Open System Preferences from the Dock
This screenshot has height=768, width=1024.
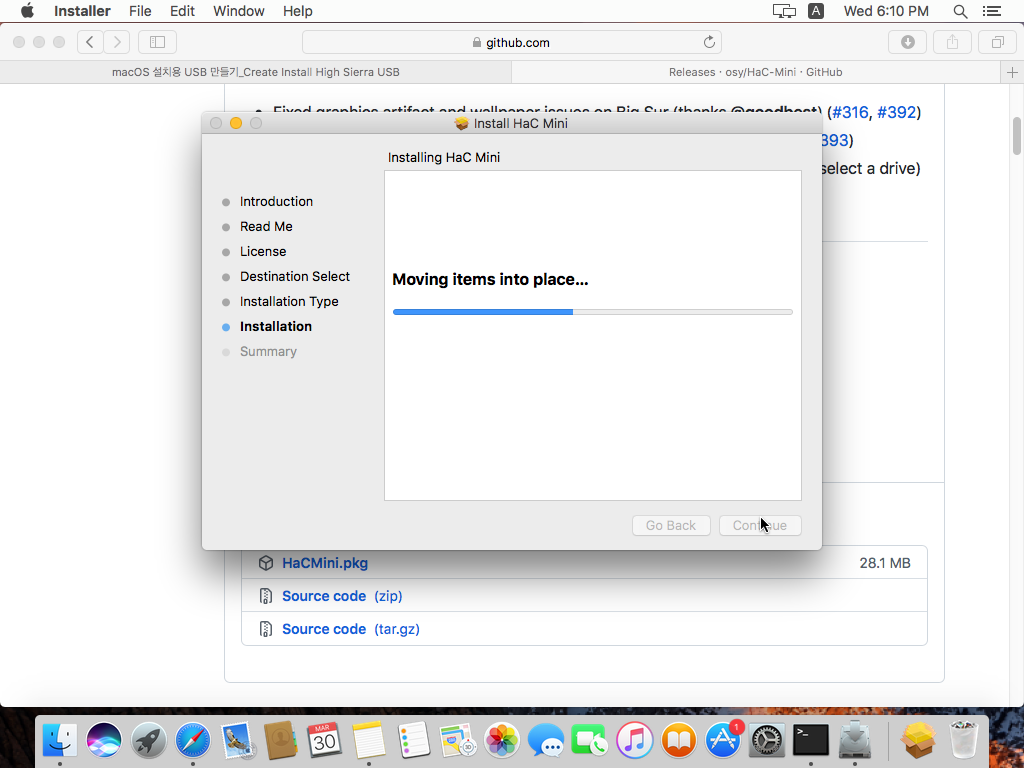767,741
